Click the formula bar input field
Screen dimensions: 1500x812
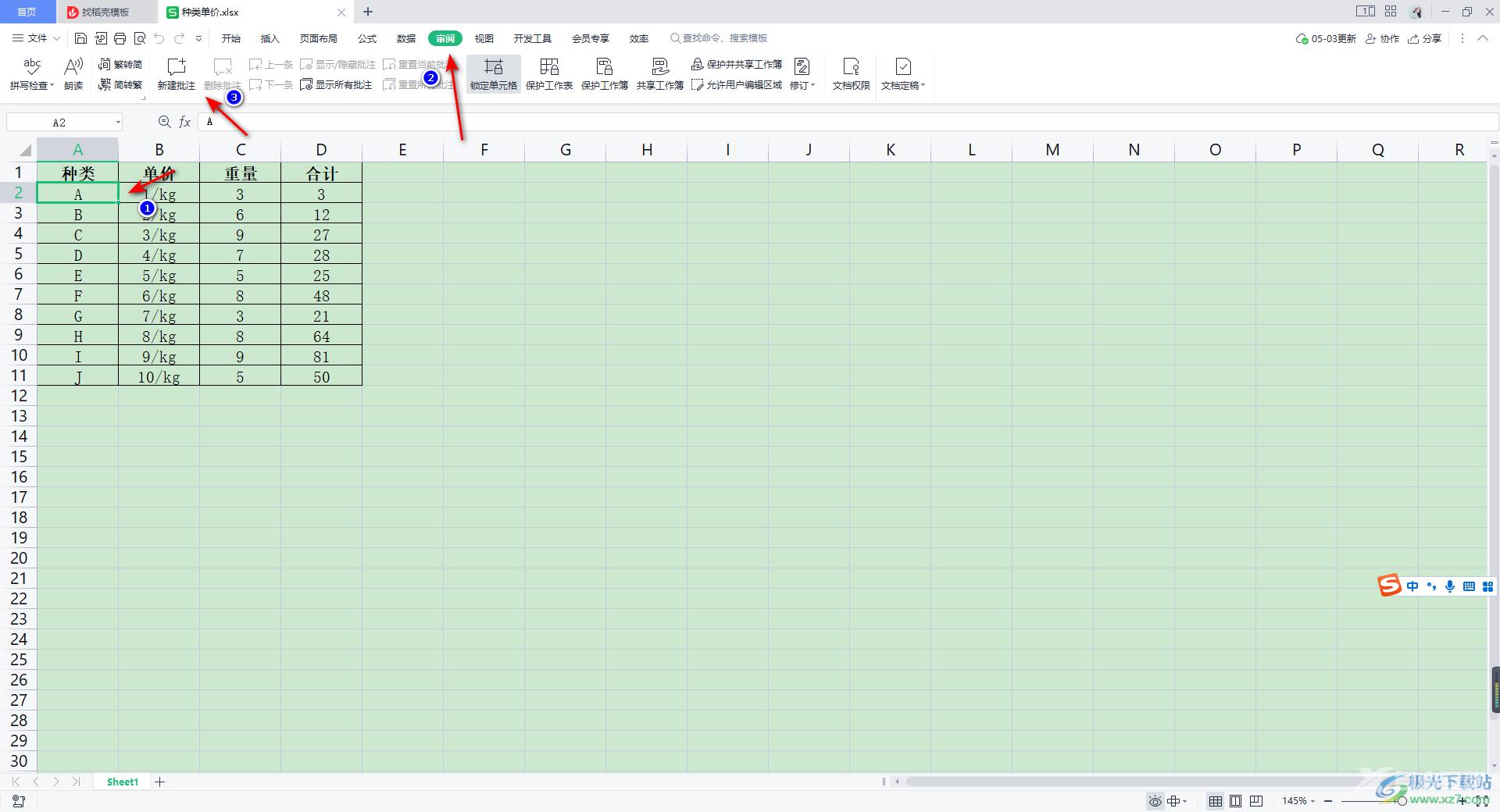[848, 122]
